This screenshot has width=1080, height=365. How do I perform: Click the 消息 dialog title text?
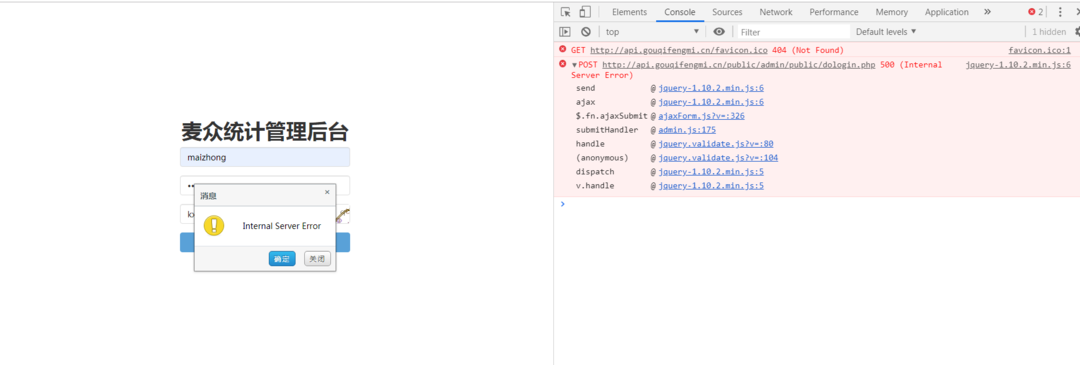[x=208, y=196]
